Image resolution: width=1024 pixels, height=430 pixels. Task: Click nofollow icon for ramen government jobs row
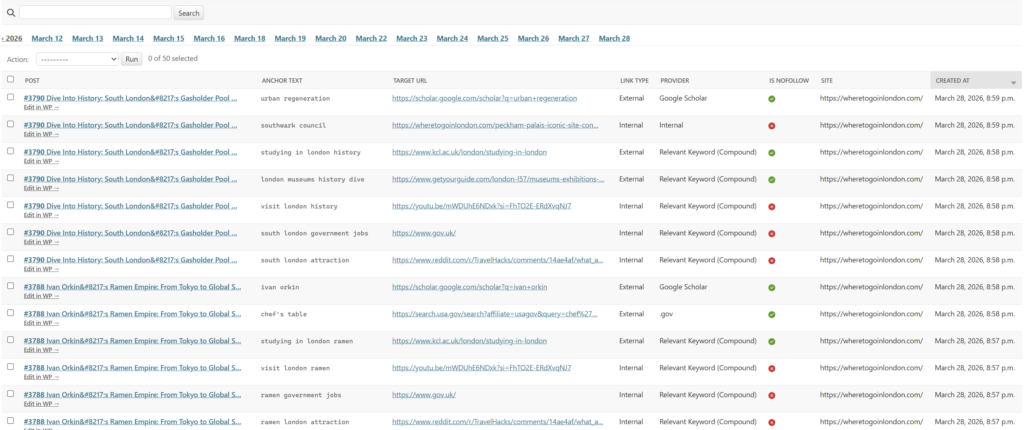[x=771, y=395]
